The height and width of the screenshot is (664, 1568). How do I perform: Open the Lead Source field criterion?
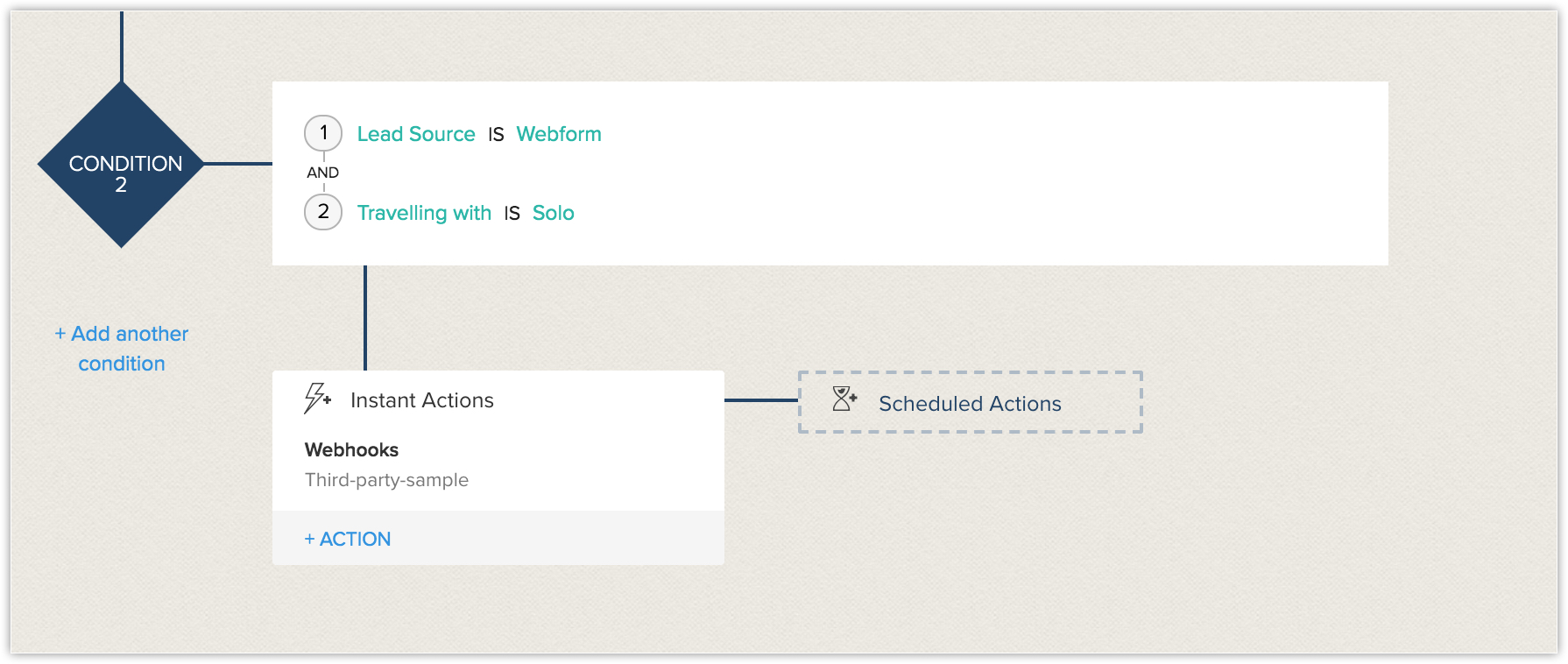(416, 134)
